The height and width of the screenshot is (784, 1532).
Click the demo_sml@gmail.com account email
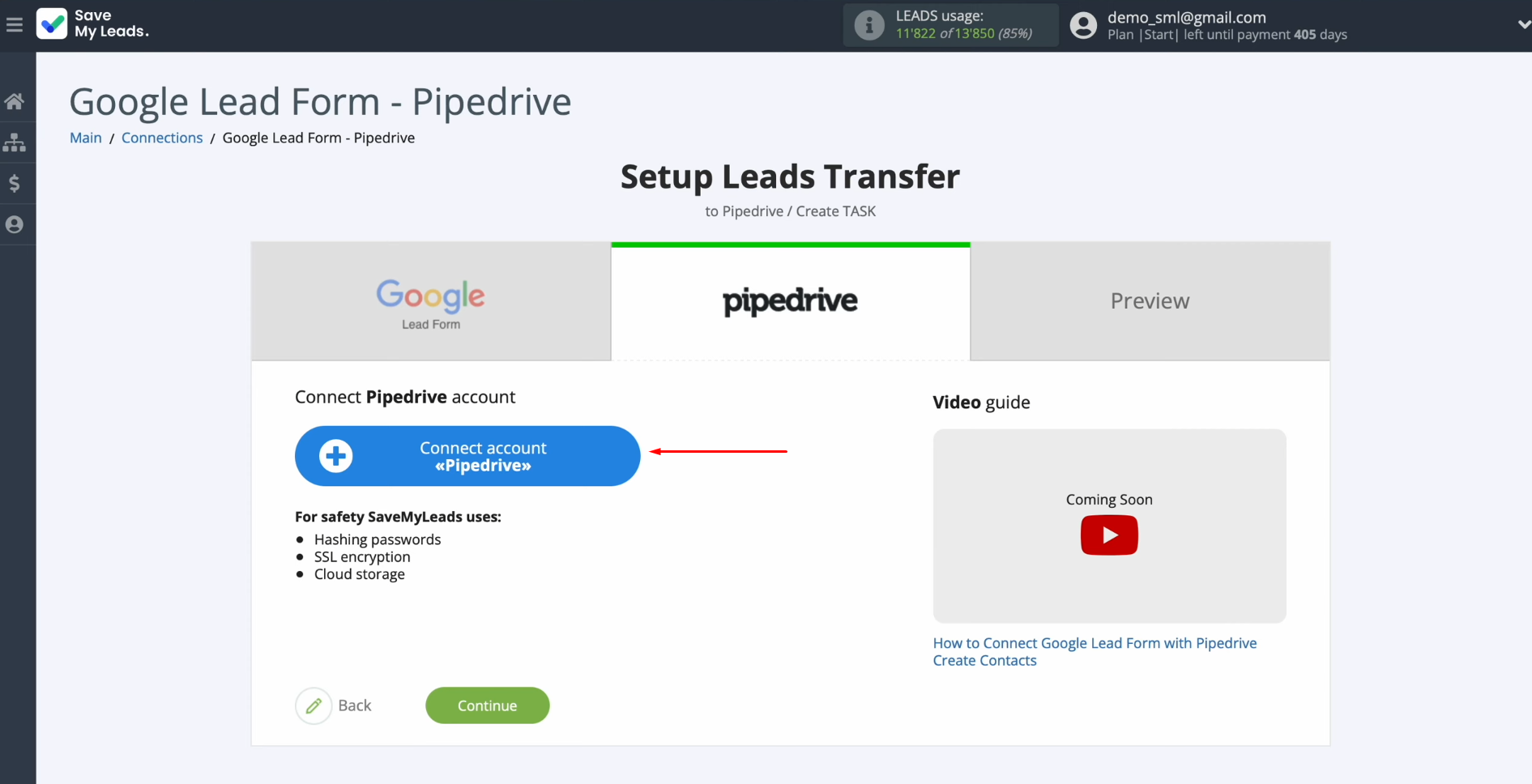click(1187, 17)
